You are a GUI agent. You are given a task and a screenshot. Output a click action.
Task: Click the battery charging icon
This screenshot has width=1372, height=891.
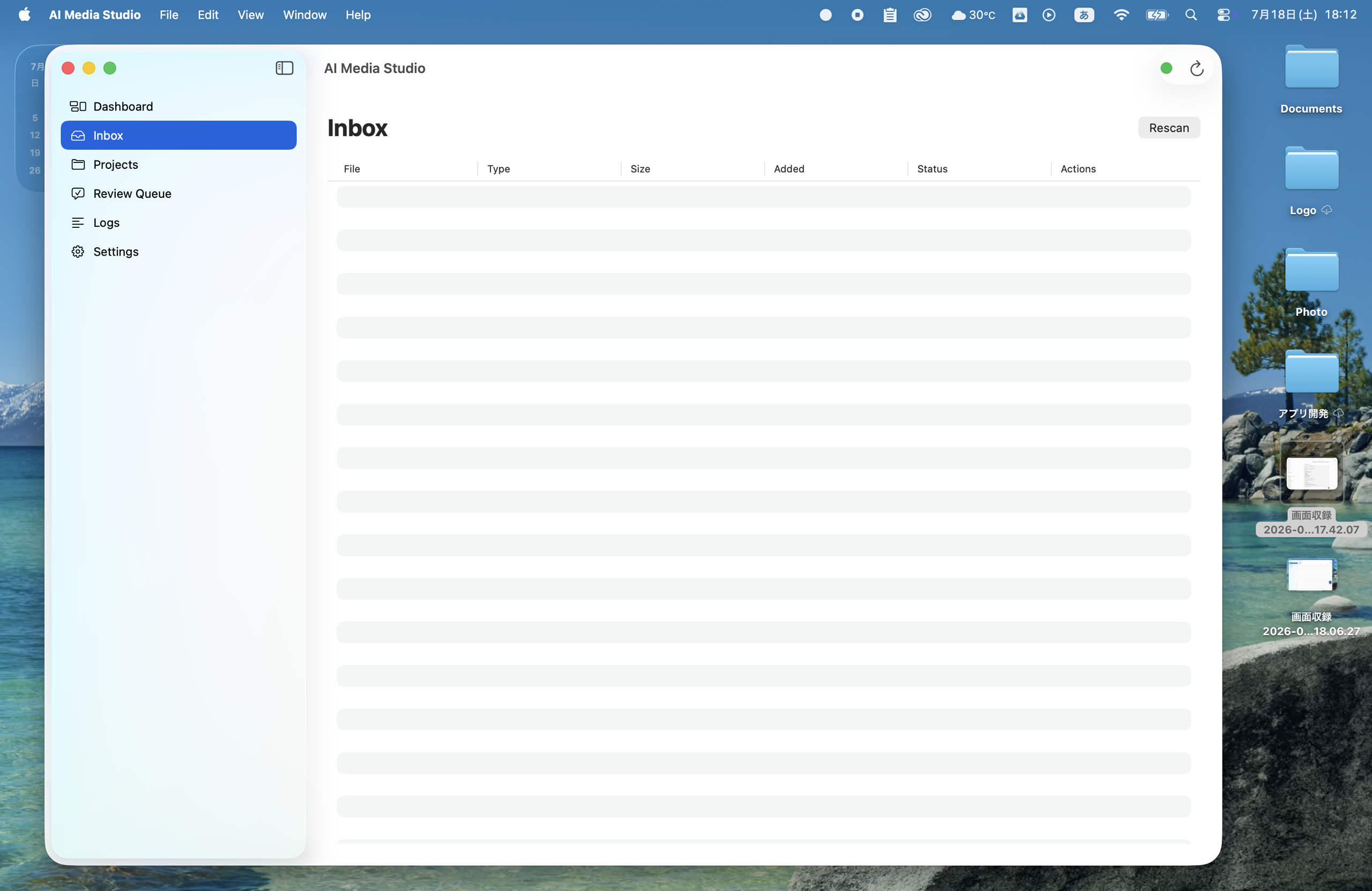coord(1157,15)
